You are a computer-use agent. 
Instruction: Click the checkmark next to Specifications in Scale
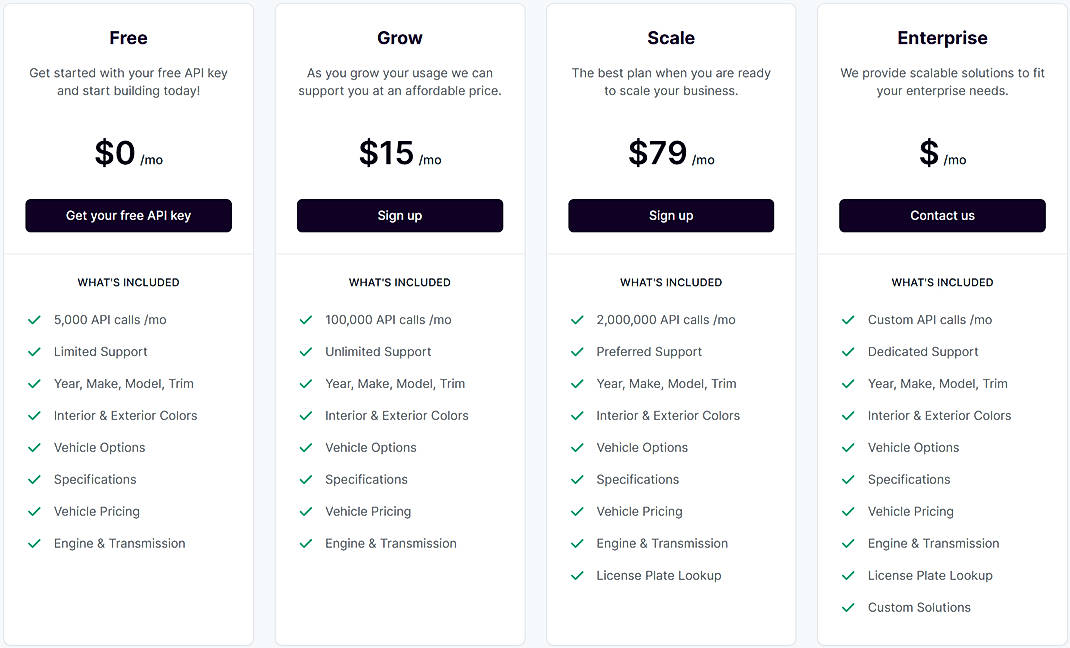coord(577,479)
